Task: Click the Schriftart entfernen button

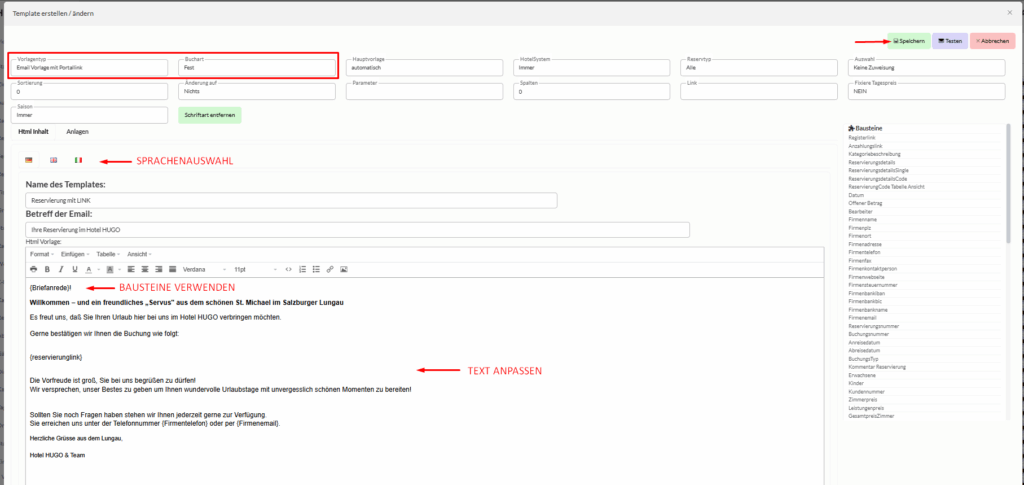Action: point(209,115)
